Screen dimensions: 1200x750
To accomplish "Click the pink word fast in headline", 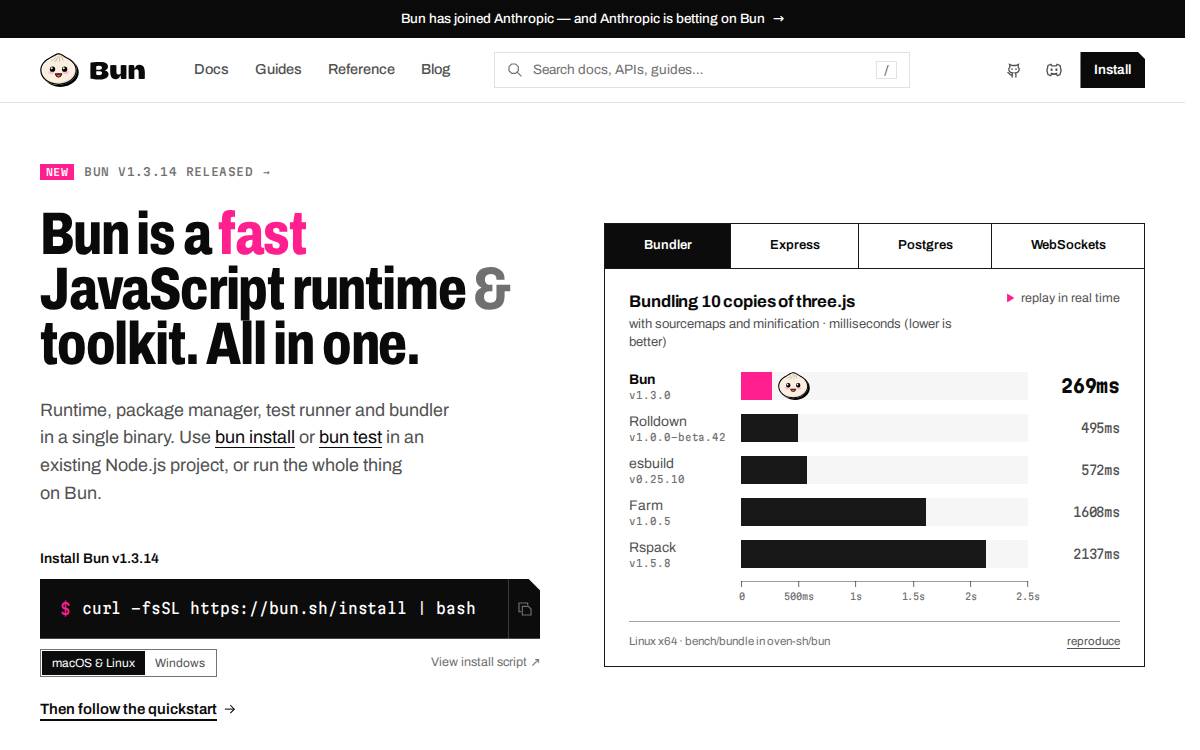I will click(x=262, y=234).
